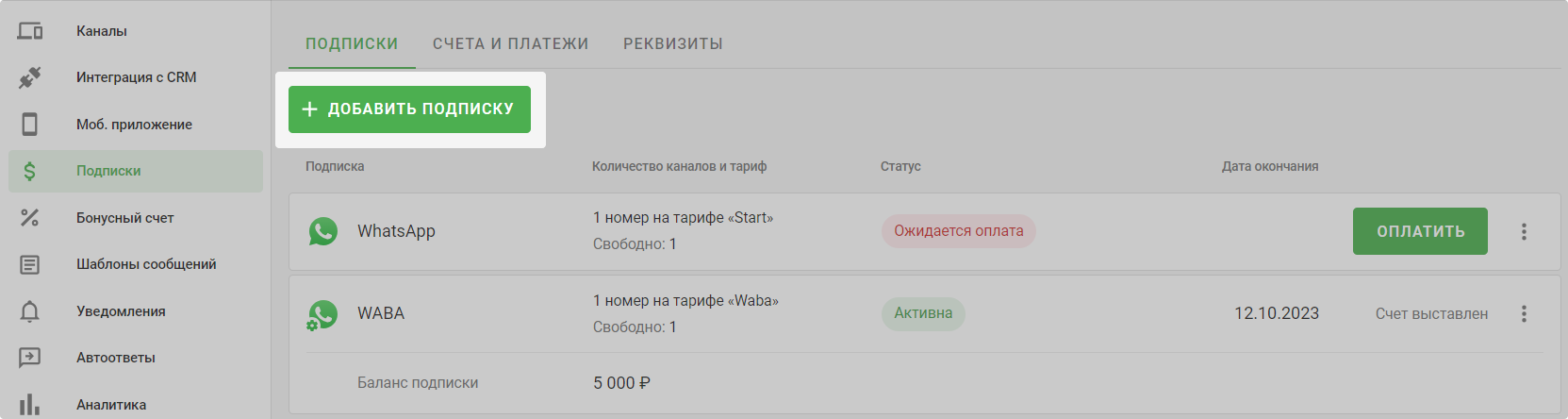This screenshot has width=1568, height=419.
Task: Open options menu for WhatsApp subscription
Action: point(1524,231)
